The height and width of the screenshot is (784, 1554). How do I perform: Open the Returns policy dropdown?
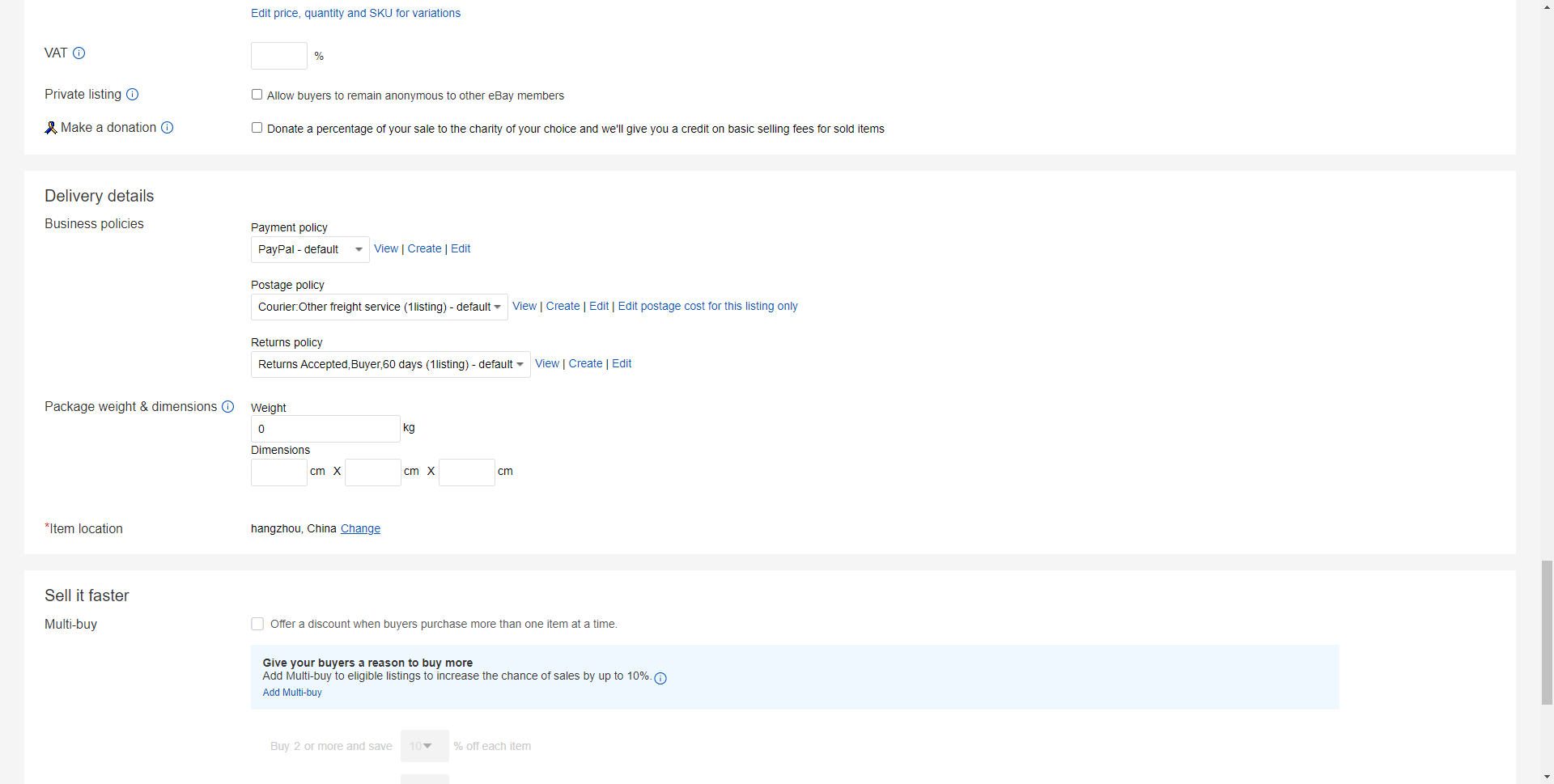click(x=390, y=364)
